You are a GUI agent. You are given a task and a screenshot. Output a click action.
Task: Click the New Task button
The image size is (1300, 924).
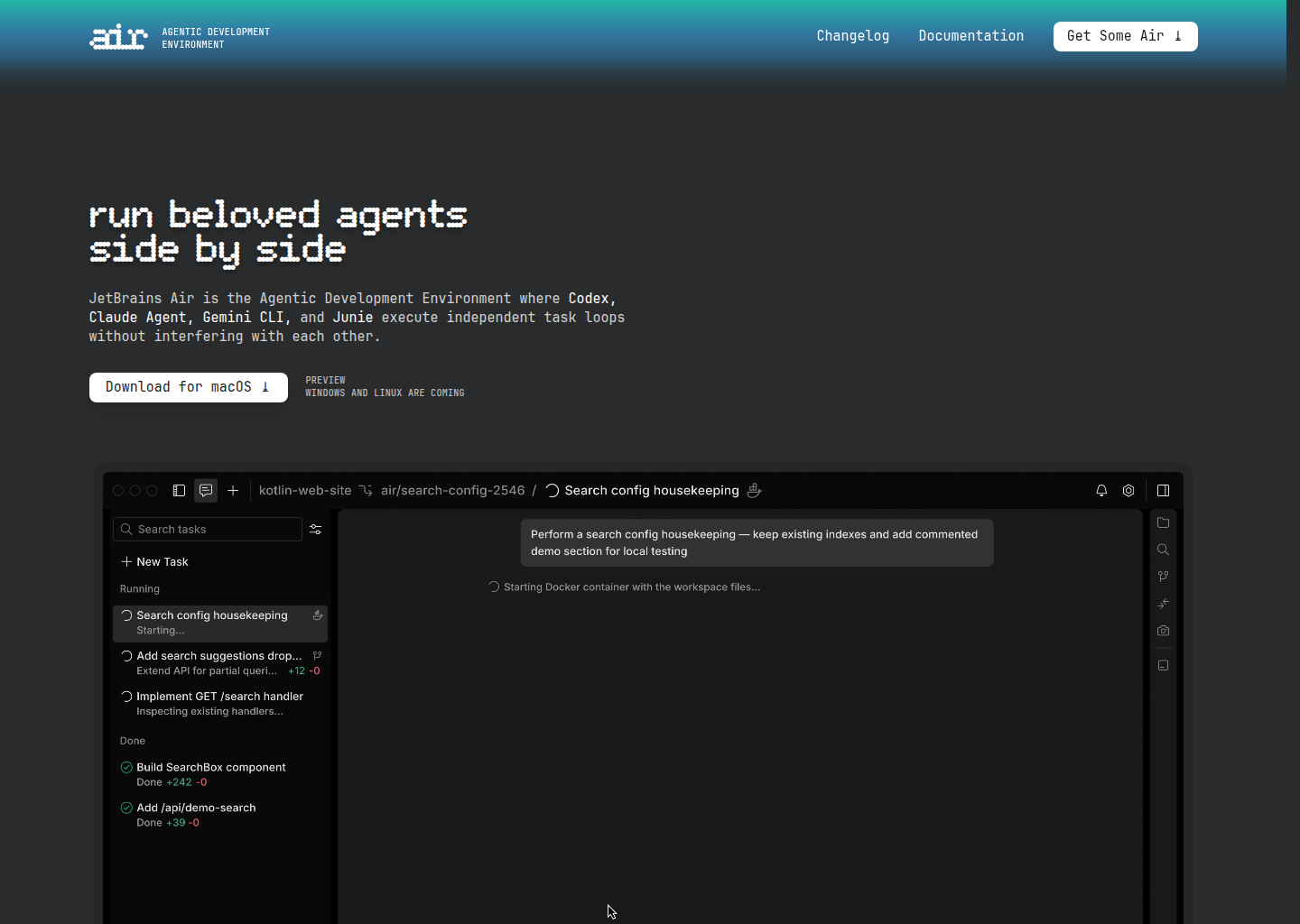154,562
